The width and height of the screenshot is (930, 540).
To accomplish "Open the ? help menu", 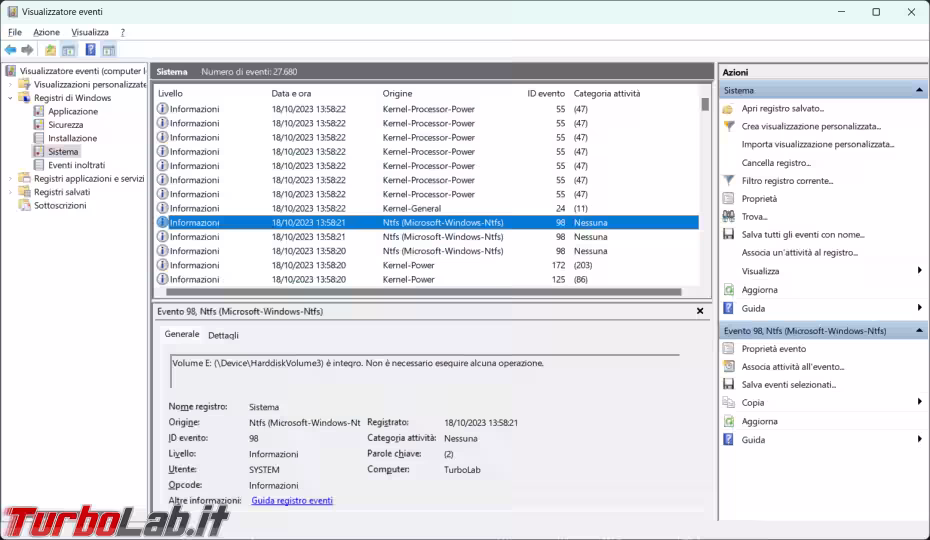I will tap(123, 32).
